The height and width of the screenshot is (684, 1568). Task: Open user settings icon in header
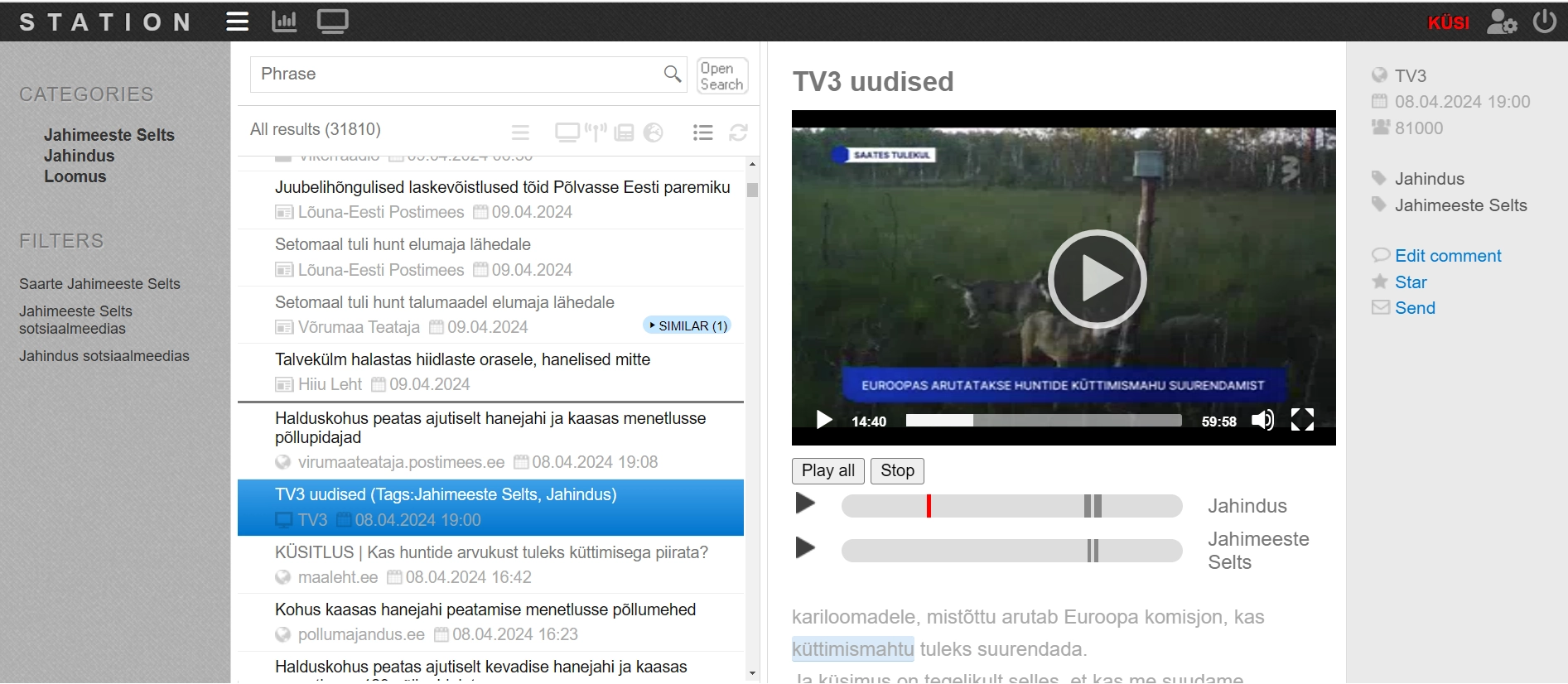point(1501,22)
